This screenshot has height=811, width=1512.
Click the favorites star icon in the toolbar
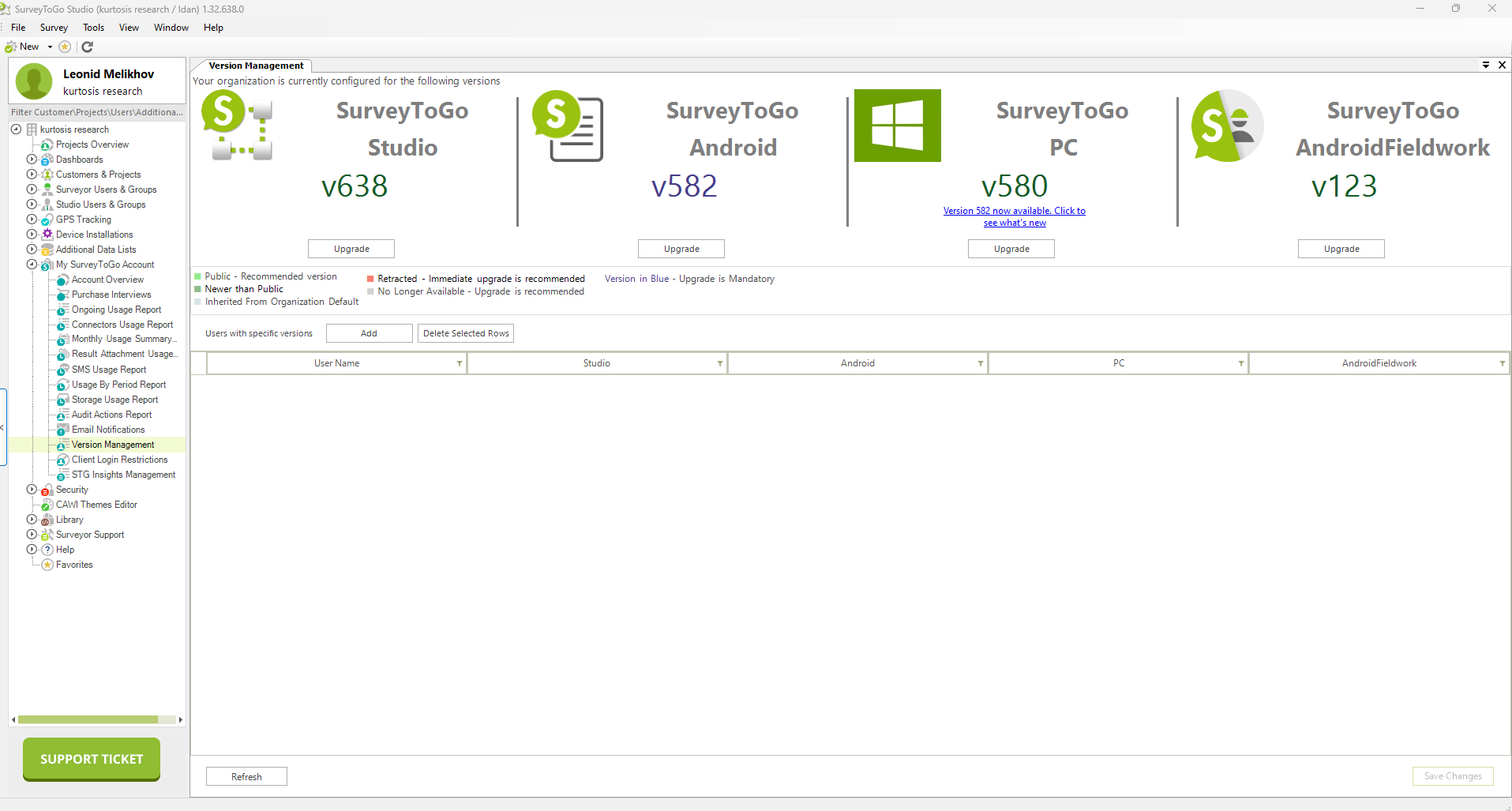pyautogui.click(x=65, y=47)
